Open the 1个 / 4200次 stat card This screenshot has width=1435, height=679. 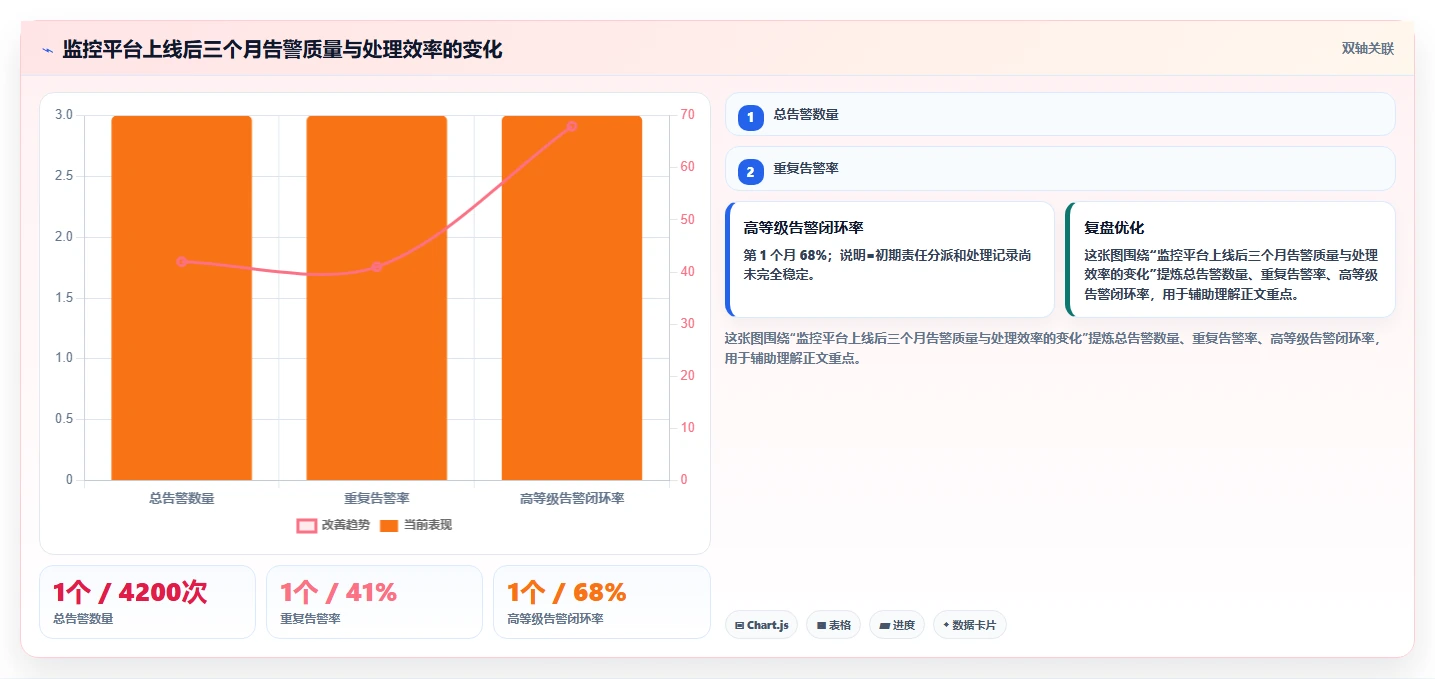click(x=147, y=602)
